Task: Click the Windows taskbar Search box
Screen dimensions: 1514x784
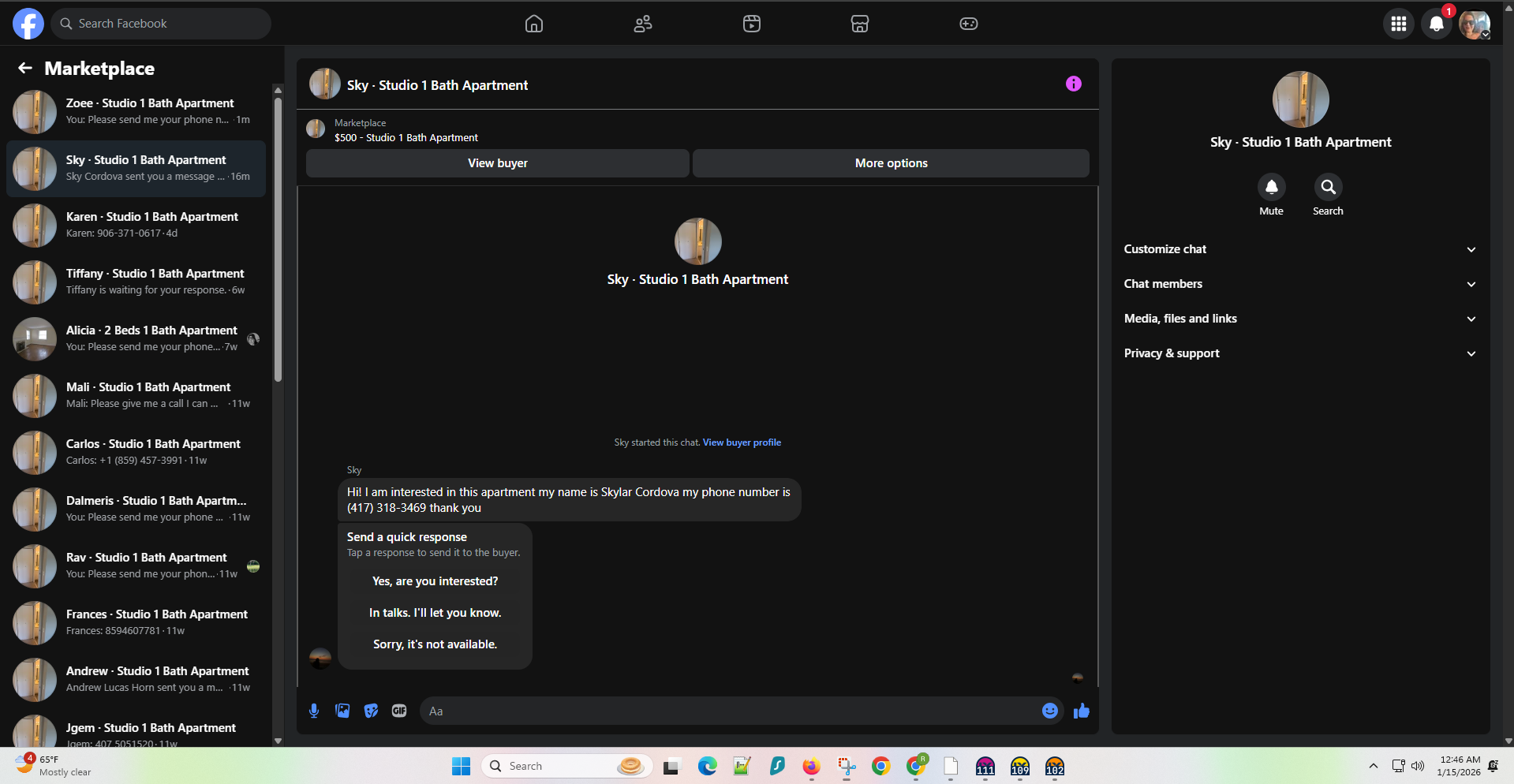Action: (567, 766)
